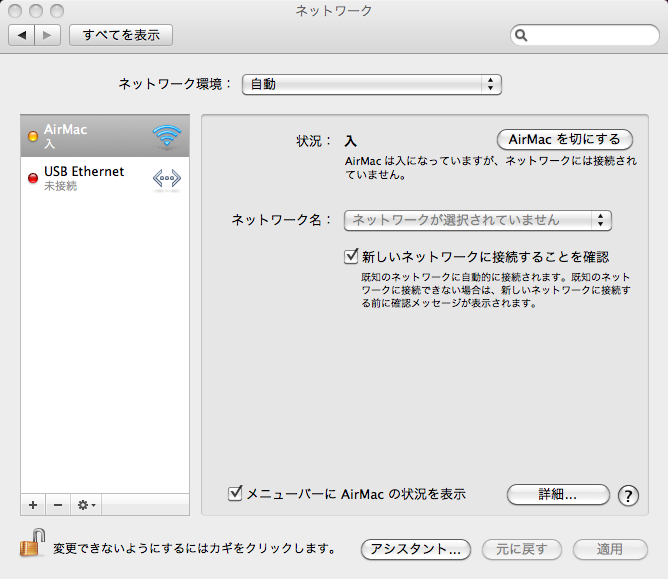668x579 pixels.
Task: Toggle メニューバーに AirMac の状況を表示 checkbox
Action: coord(235,493)
